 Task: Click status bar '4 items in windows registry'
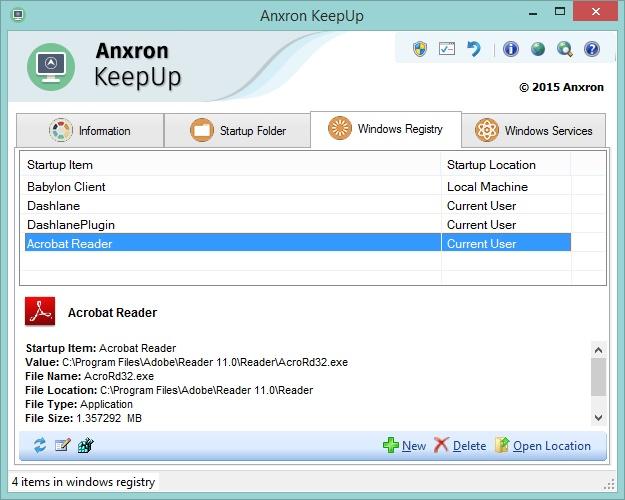[x=83, y=482]
